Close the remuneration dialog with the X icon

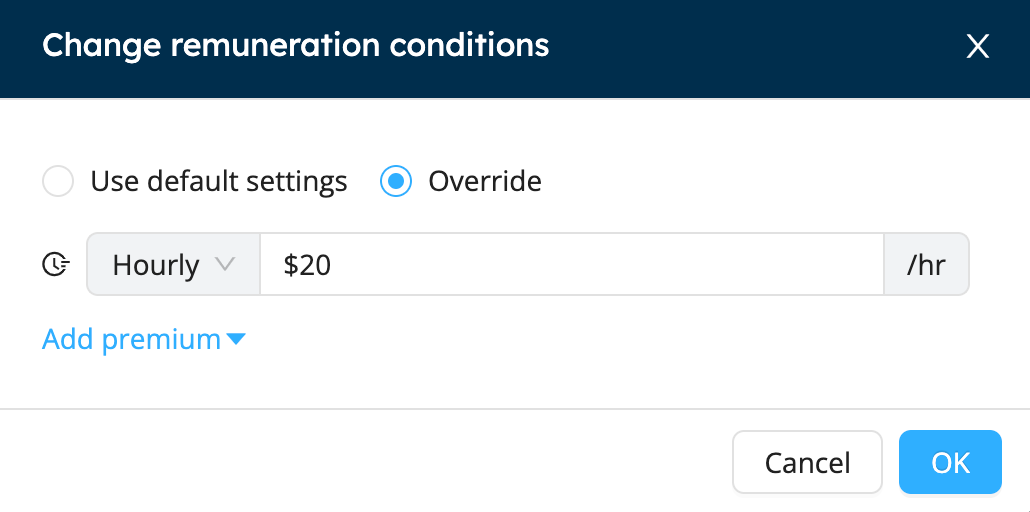[x=977, y=47]
